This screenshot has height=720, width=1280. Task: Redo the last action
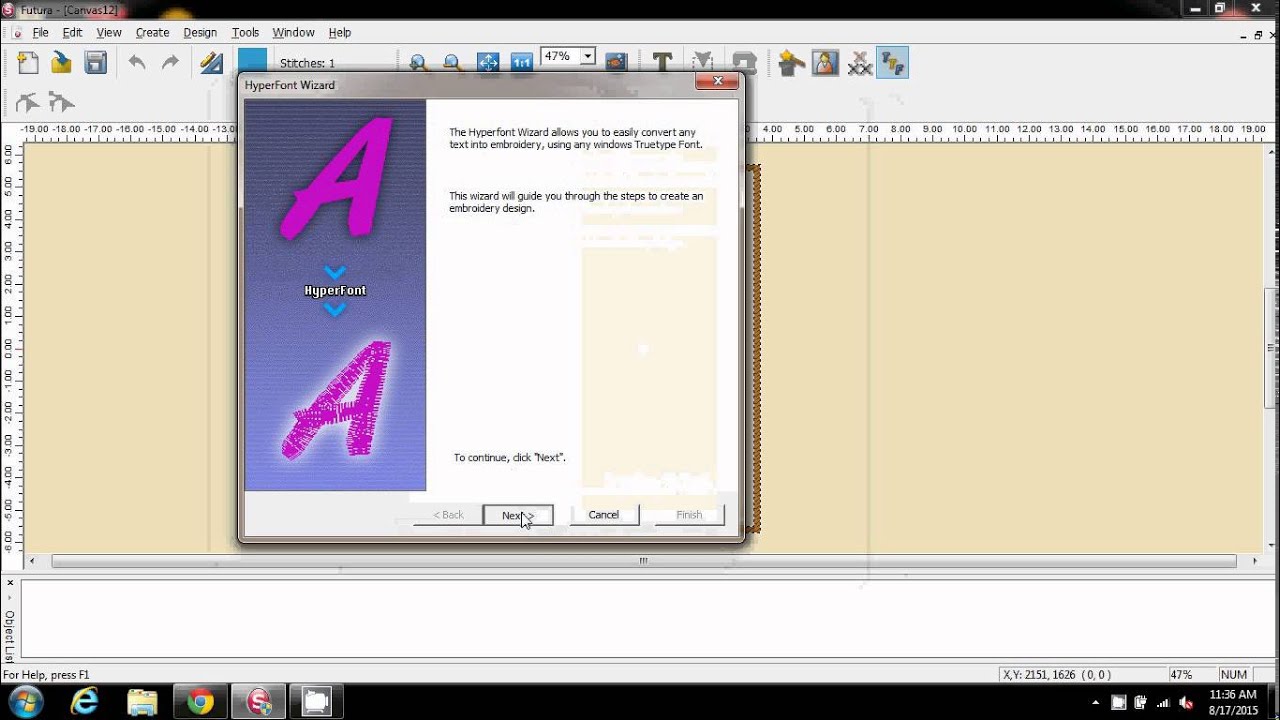pyautogui.click(x=170, y=63)
